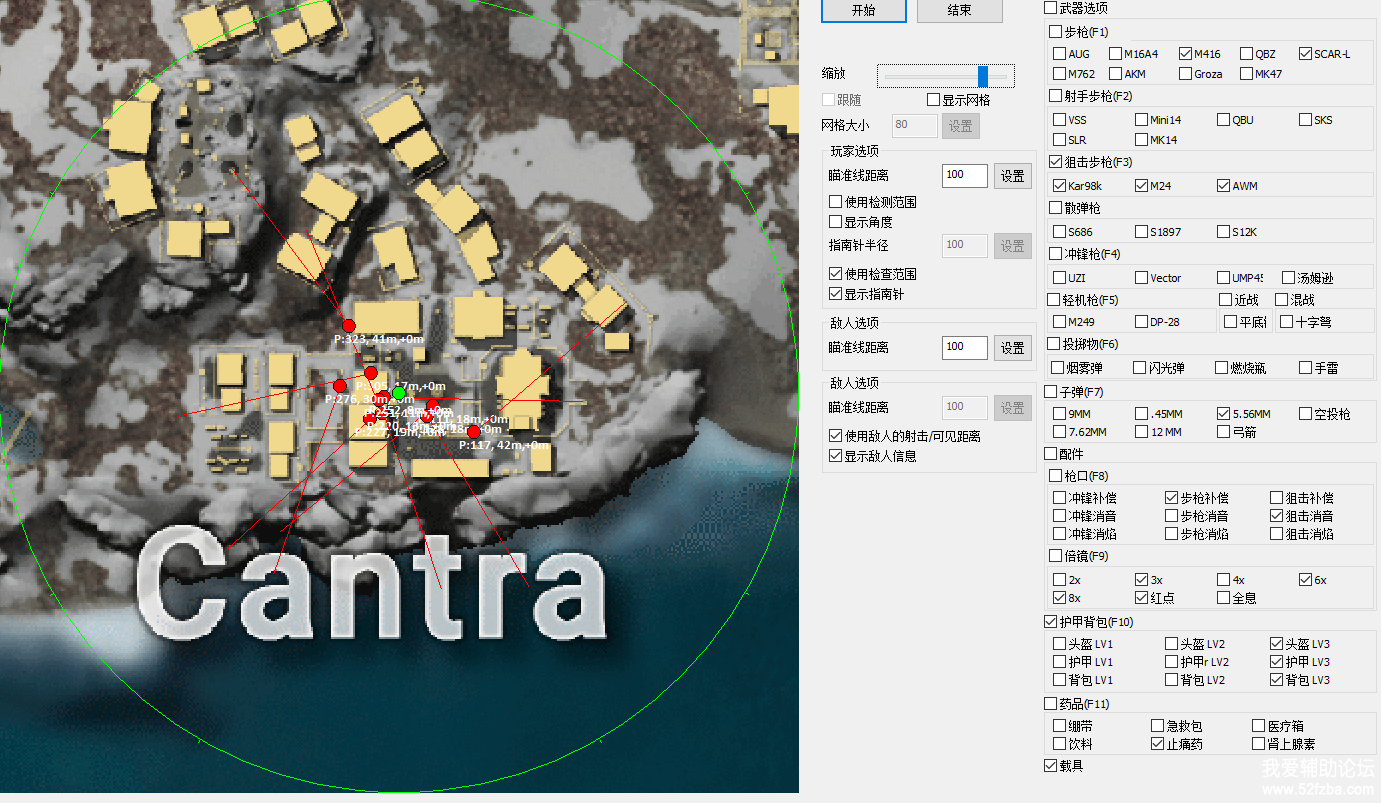Check the DP-28 checkbox
This screenshot has width=1381, height=803.
coord(1141,322)
